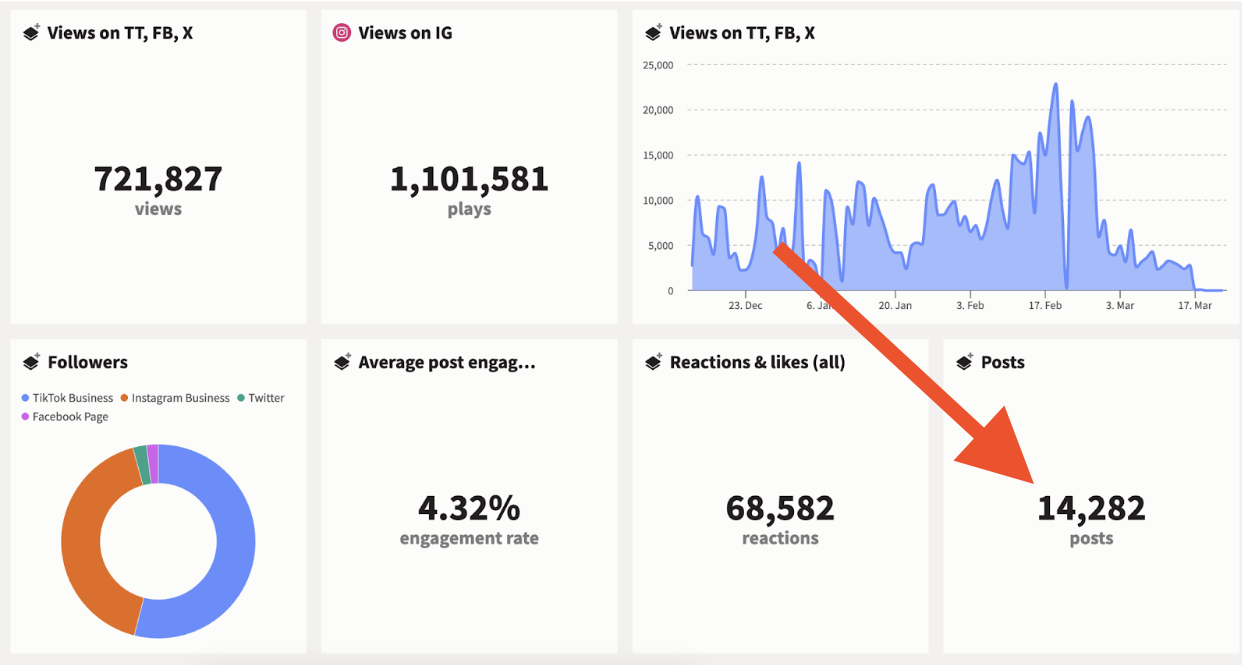
Task: Click the green Twitter legend dot
Action: point(242,398)
